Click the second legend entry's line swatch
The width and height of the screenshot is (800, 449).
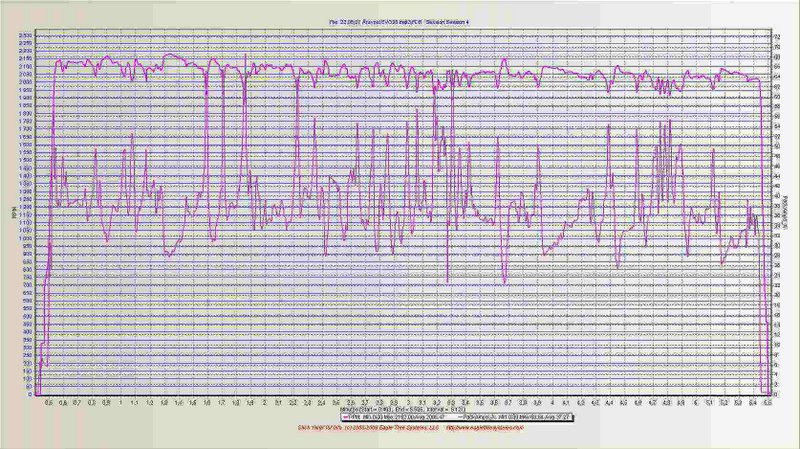[456, 418]
